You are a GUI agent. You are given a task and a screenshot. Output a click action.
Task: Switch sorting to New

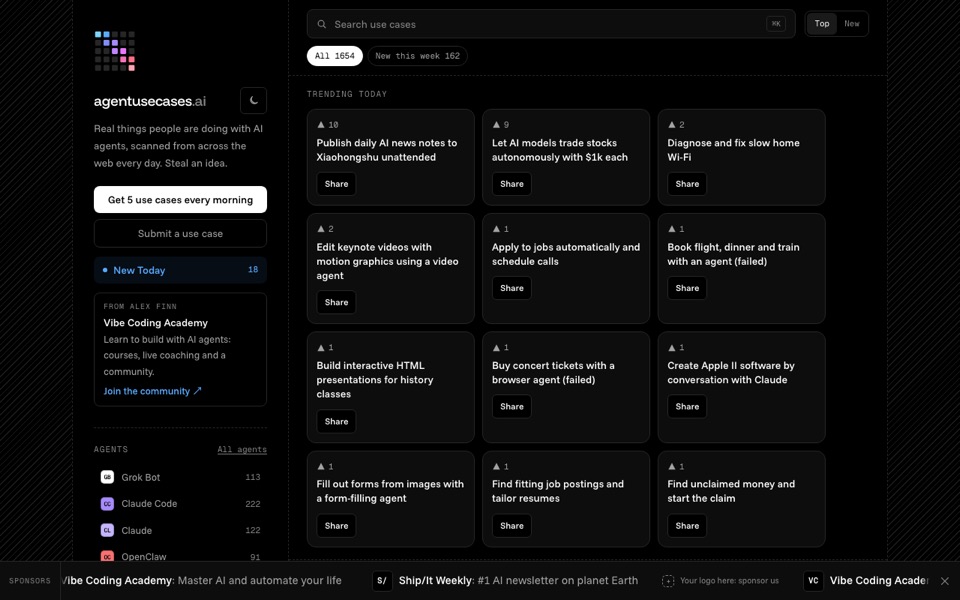852,24
